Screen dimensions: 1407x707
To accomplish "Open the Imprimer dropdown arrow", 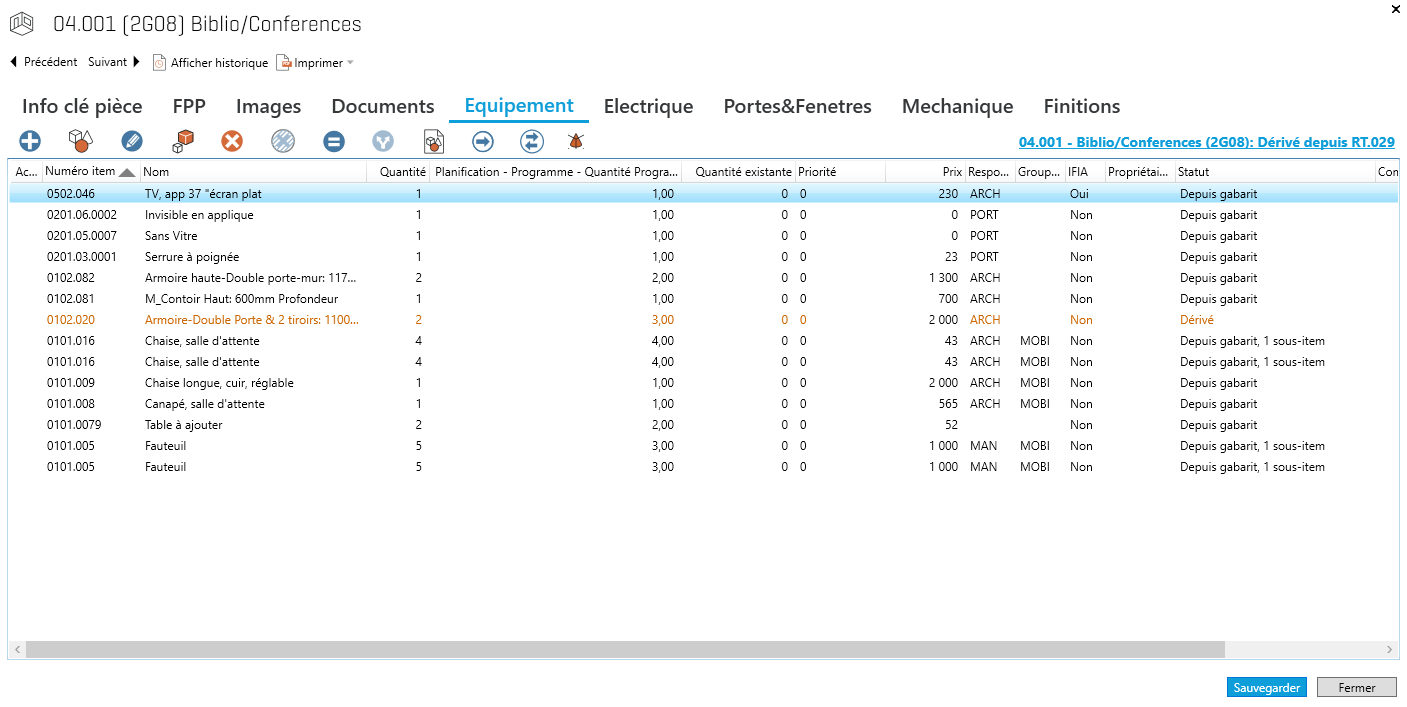I will coord(350,63).
